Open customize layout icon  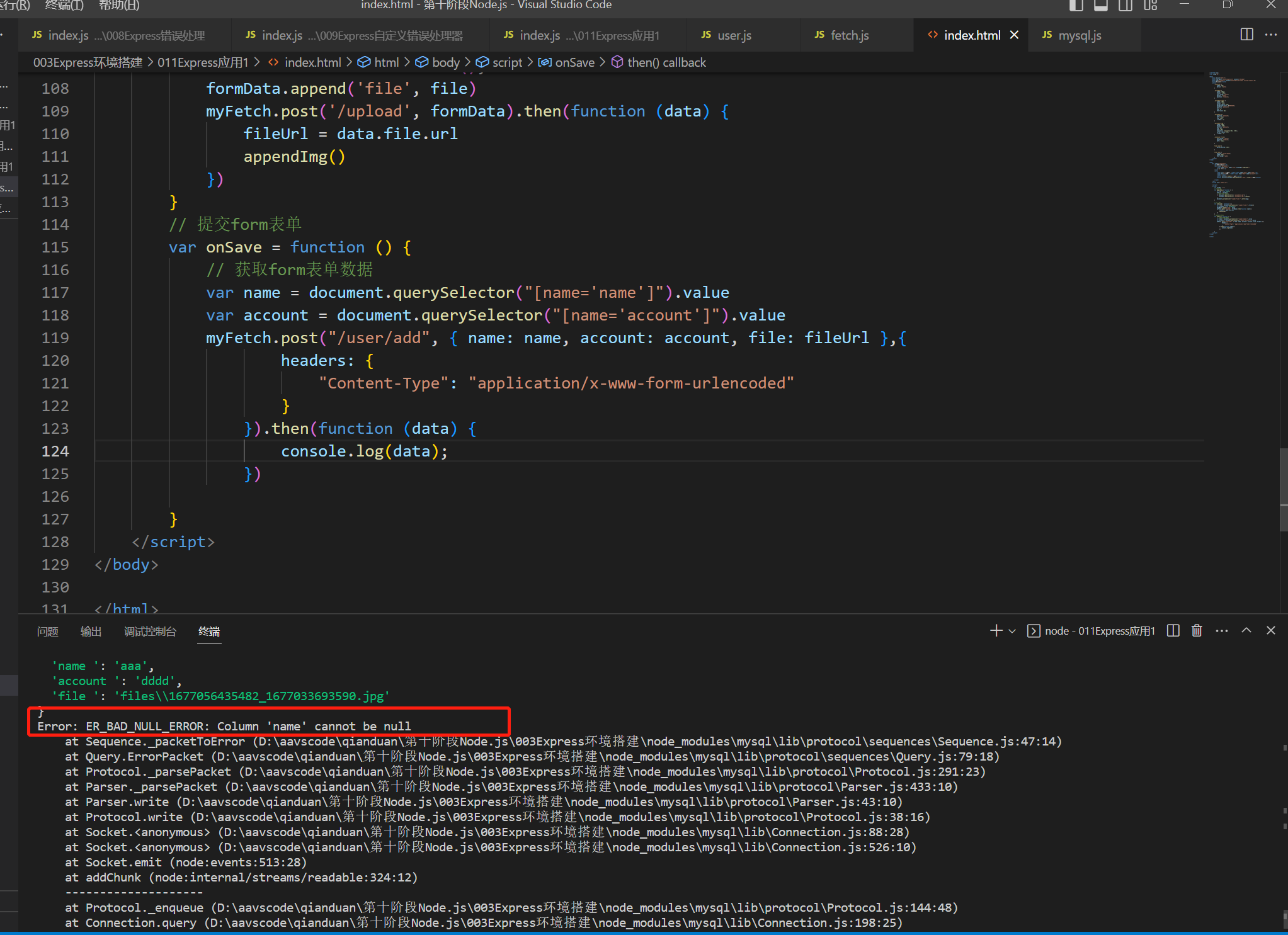point(1151,5)
